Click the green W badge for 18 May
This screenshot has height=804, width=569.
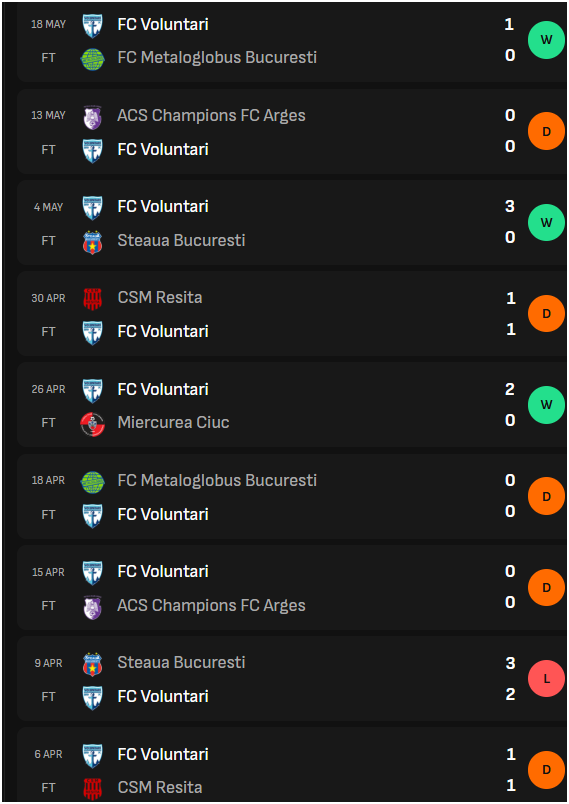tap(546, 40)
